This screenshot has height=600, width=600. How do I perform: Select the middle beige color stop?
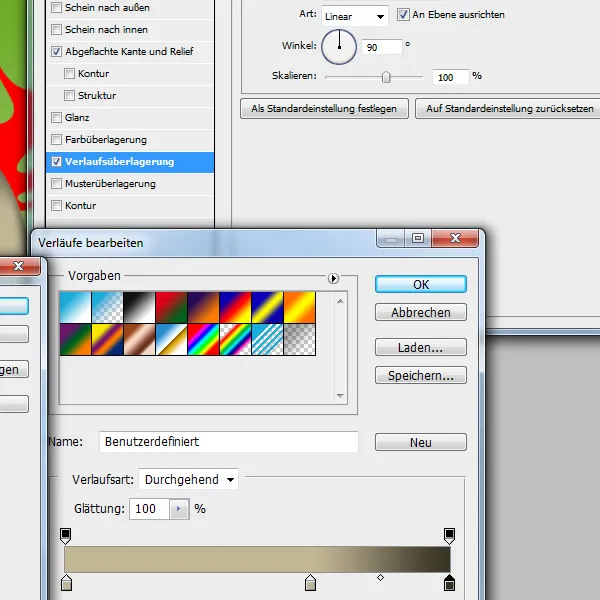point(310,582)
